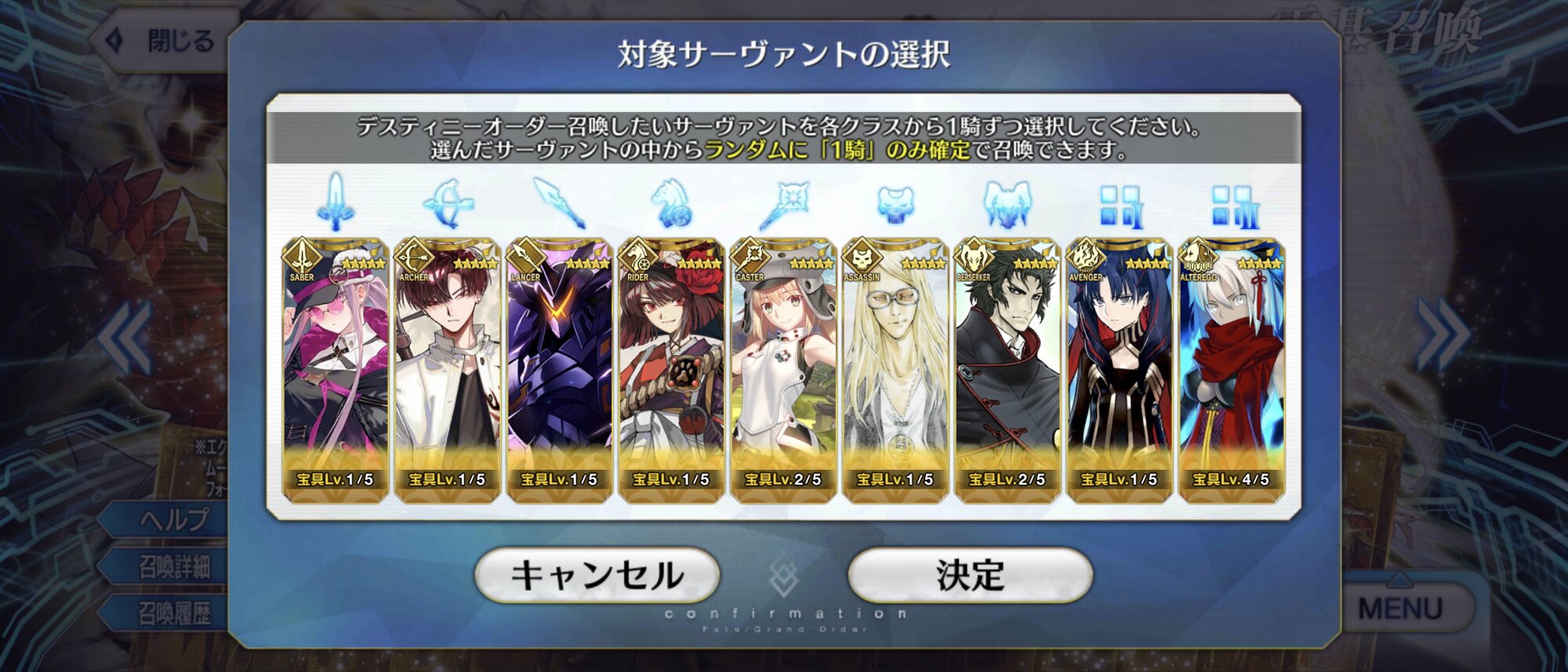1568x672 pixels.
Task: Choose the ALTEREGO red-scarf servant card
Action: click(x=1232, y=369)
